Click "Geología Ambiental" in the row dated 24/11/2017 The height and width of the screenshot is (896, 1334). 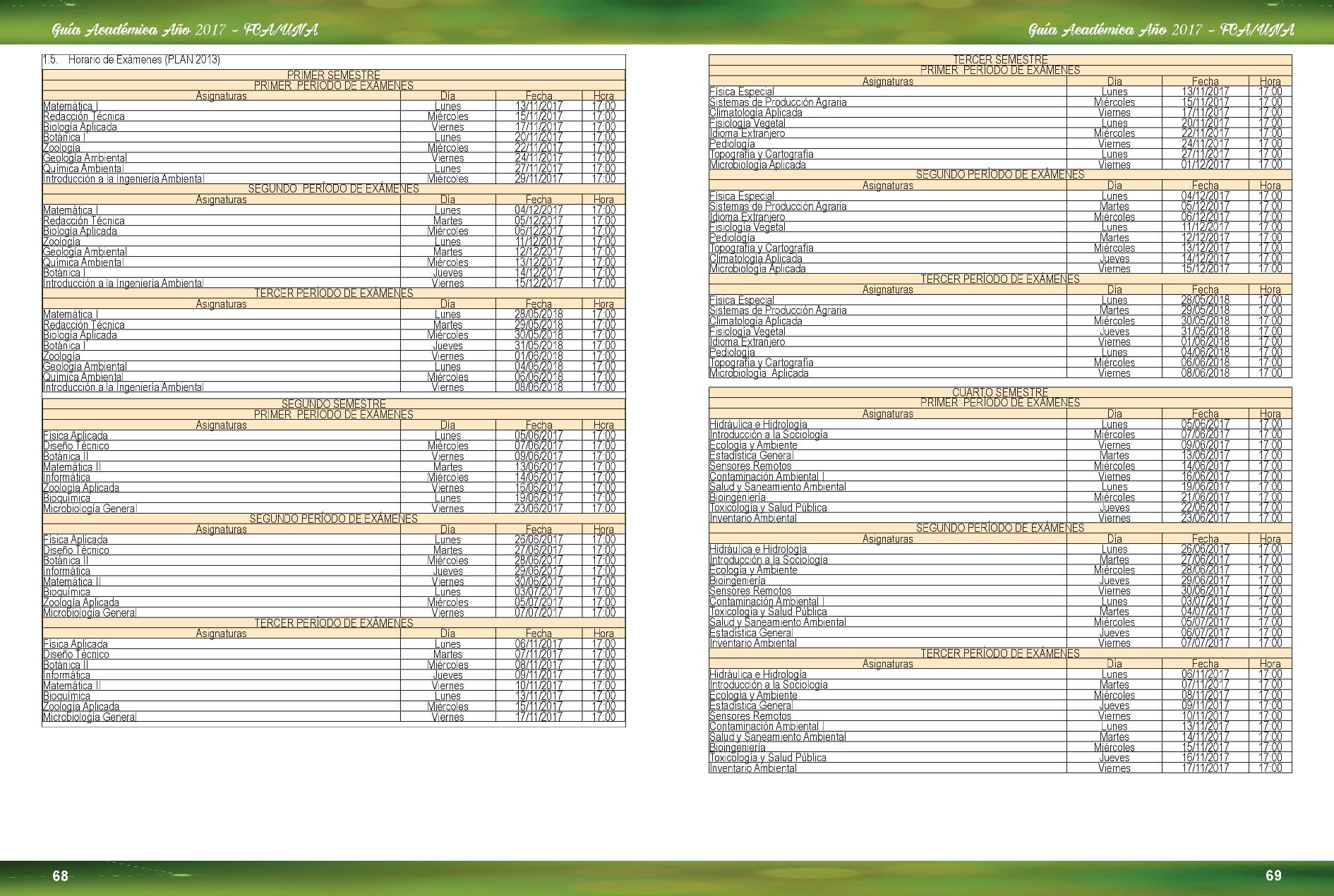pyautogui.click(x=85, y=158)
